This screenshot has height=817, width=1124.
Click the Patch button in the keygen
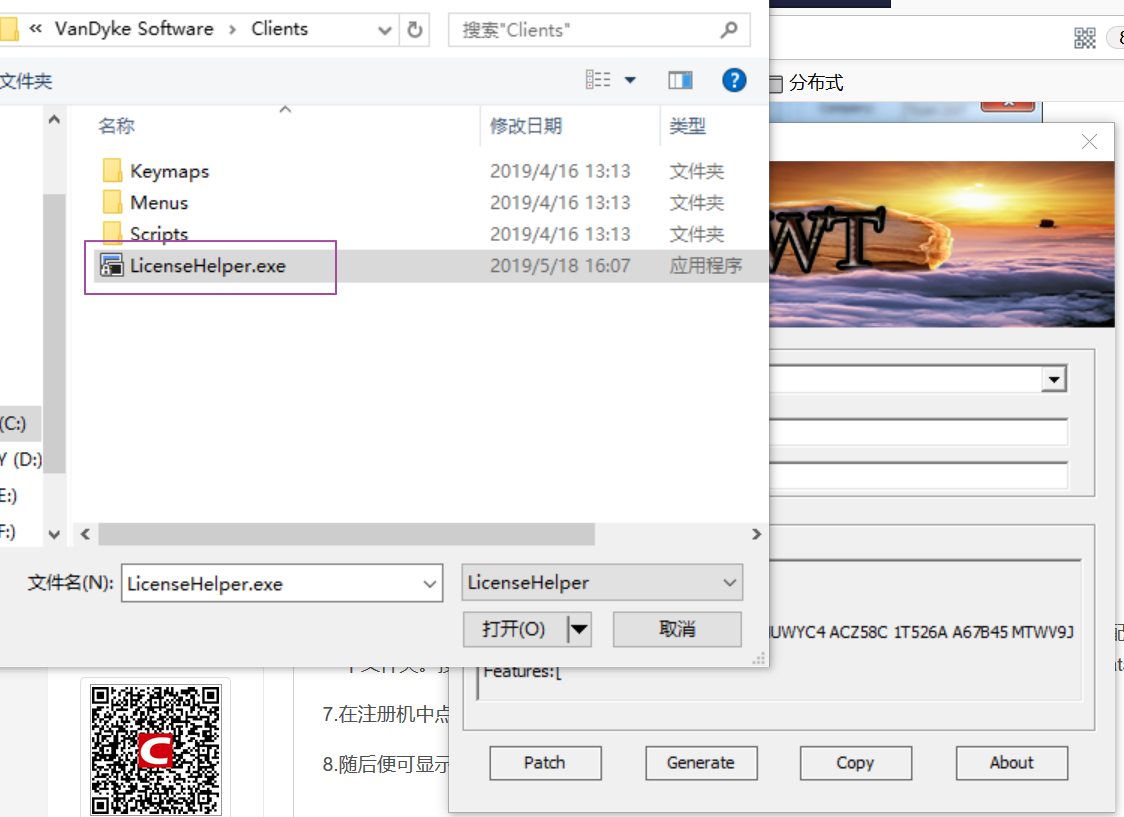pos(545,762)
